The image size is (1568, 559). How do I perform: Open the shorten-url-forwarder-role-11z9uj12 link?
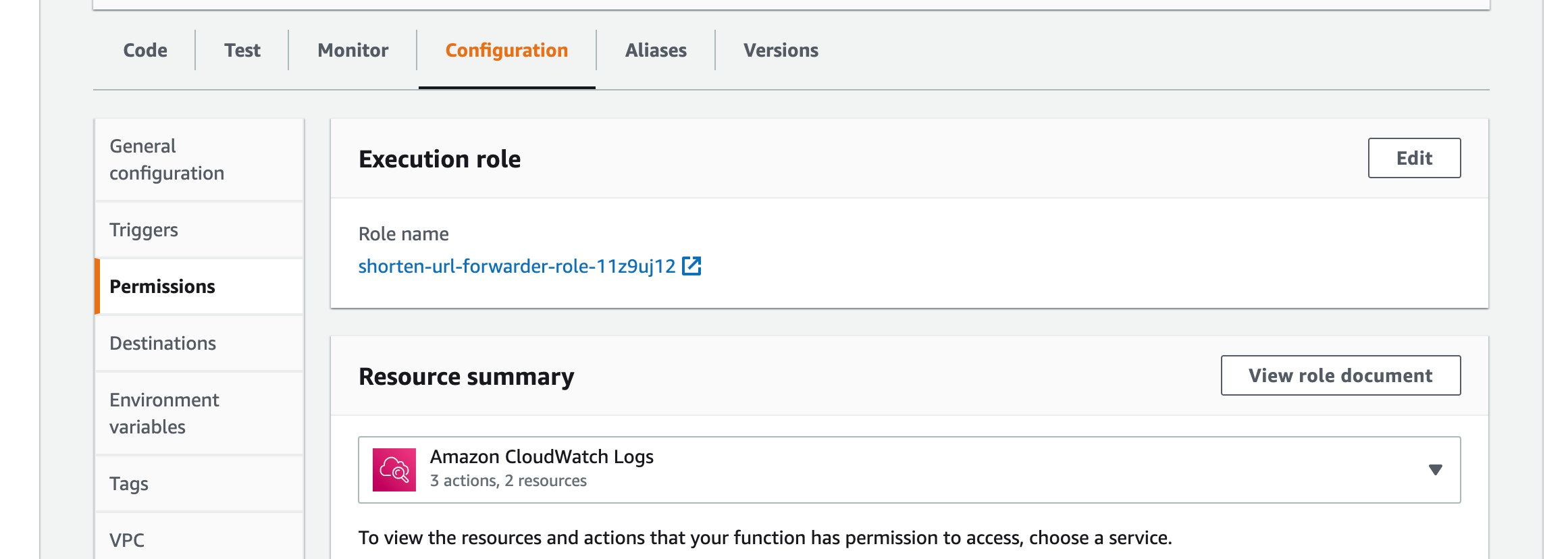(x=517, y=267)
